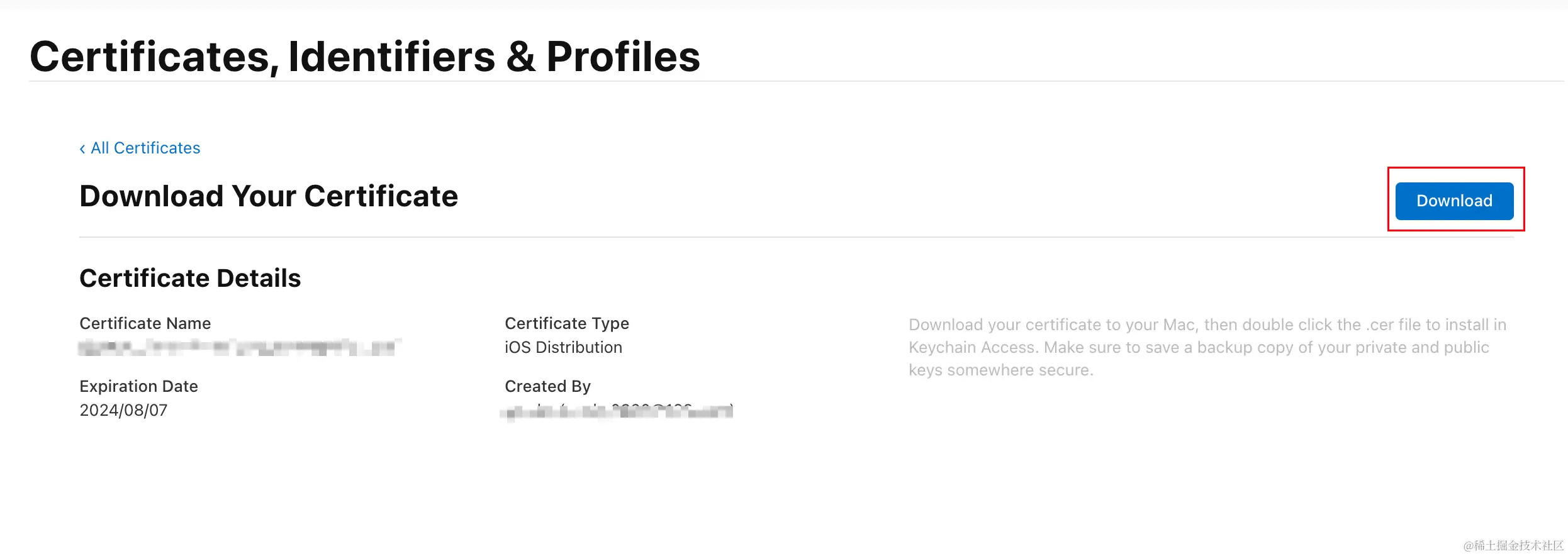Click the Certificates, Identifiers & Profiles title
Screen dimensions: 1568x556
click(364, 57)
